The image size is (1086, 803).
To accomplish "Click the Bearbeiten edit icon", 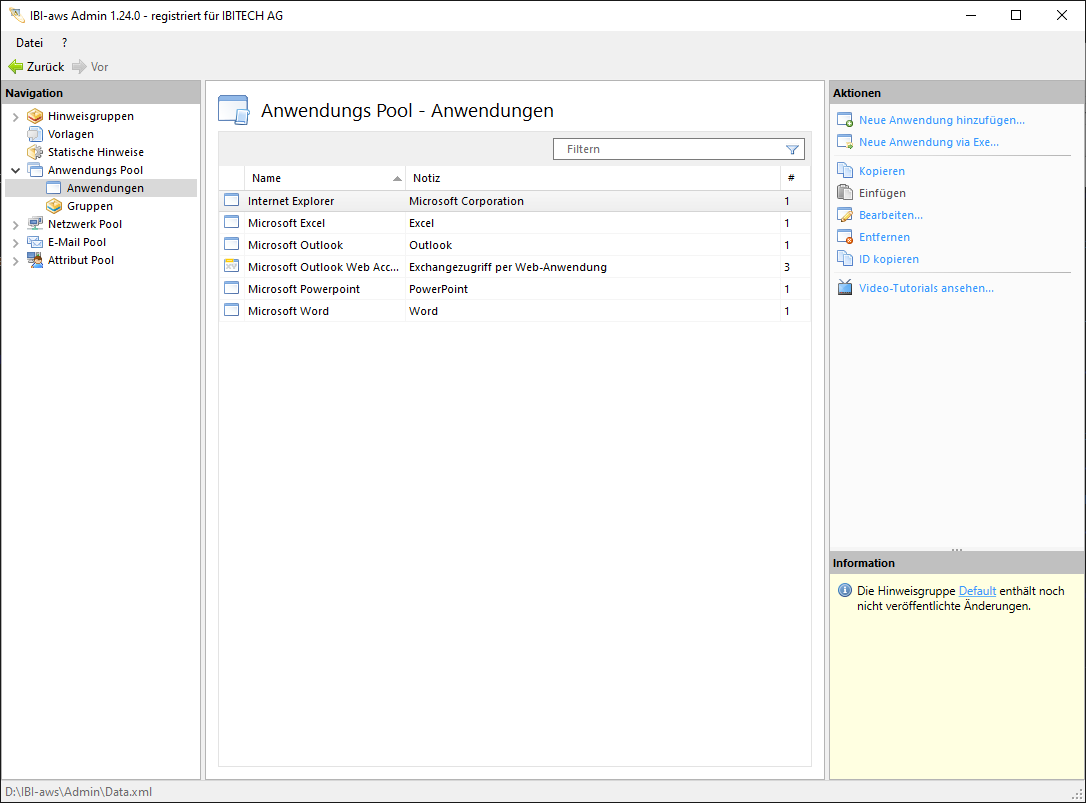I will 844,215.
